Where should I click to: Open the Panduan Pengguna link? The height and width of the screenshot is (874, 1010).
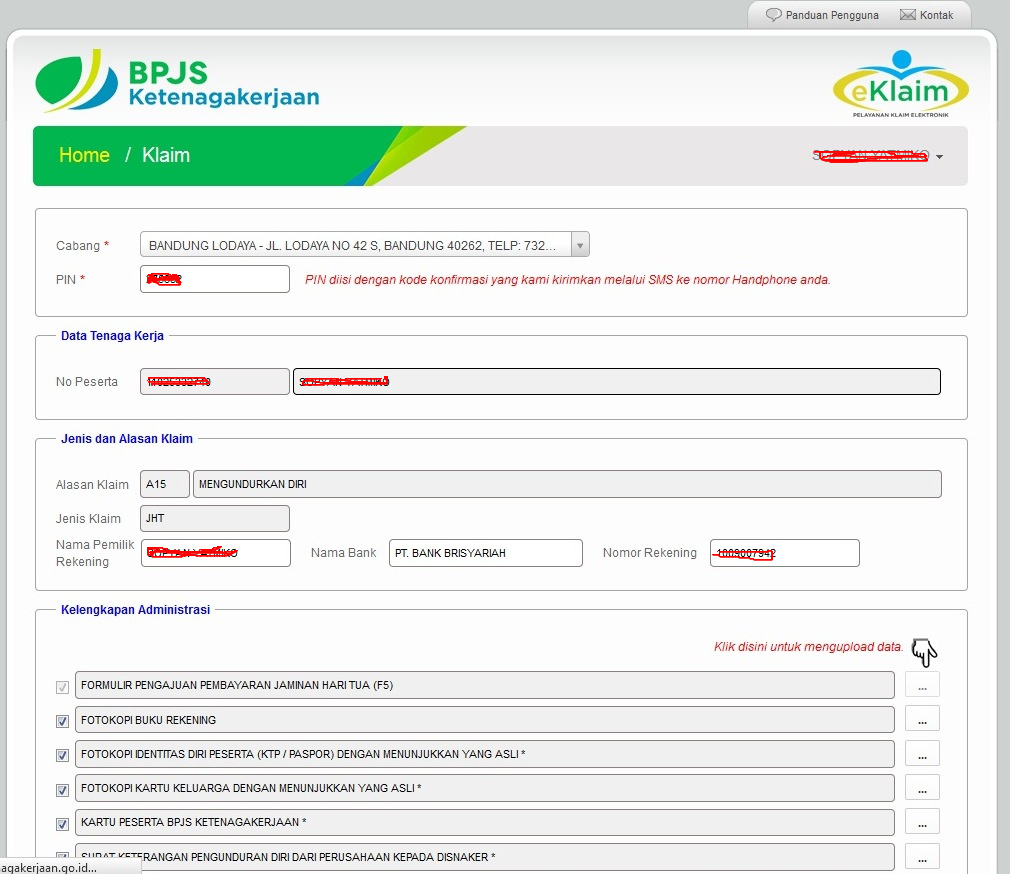[x=832, y=15]
